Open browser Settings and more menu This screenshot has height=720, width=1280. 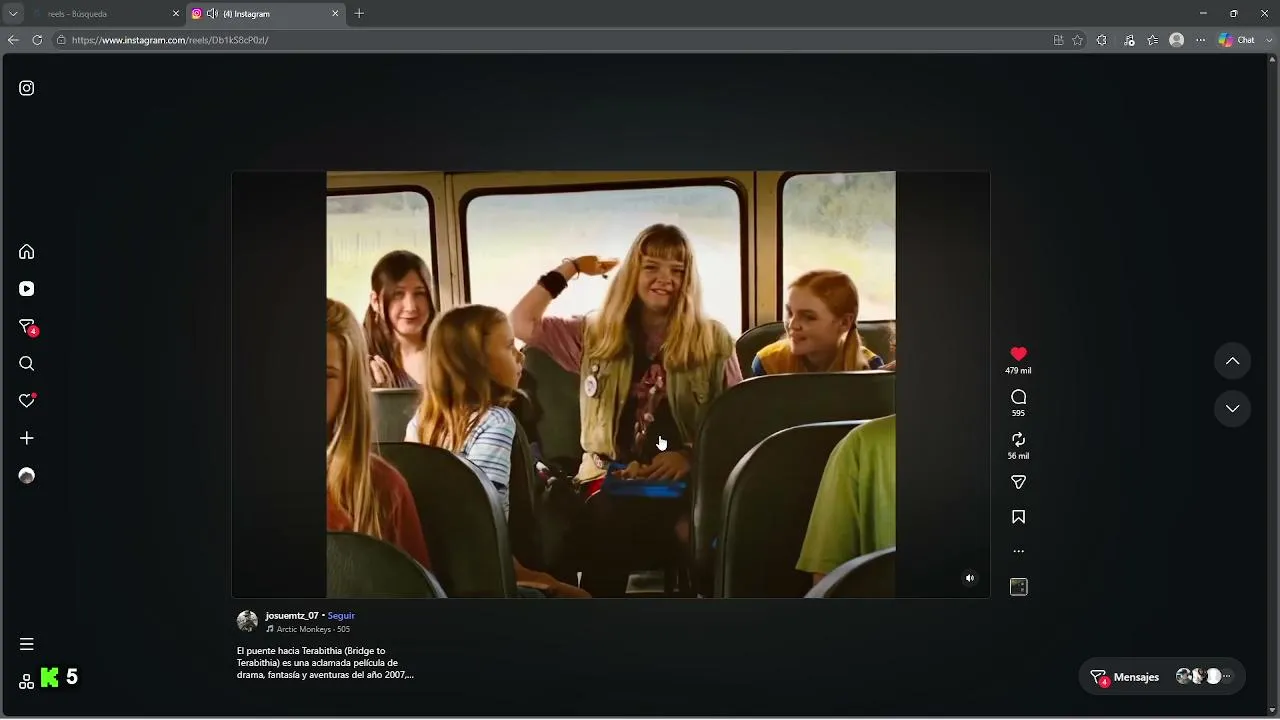pos(1200,40)
